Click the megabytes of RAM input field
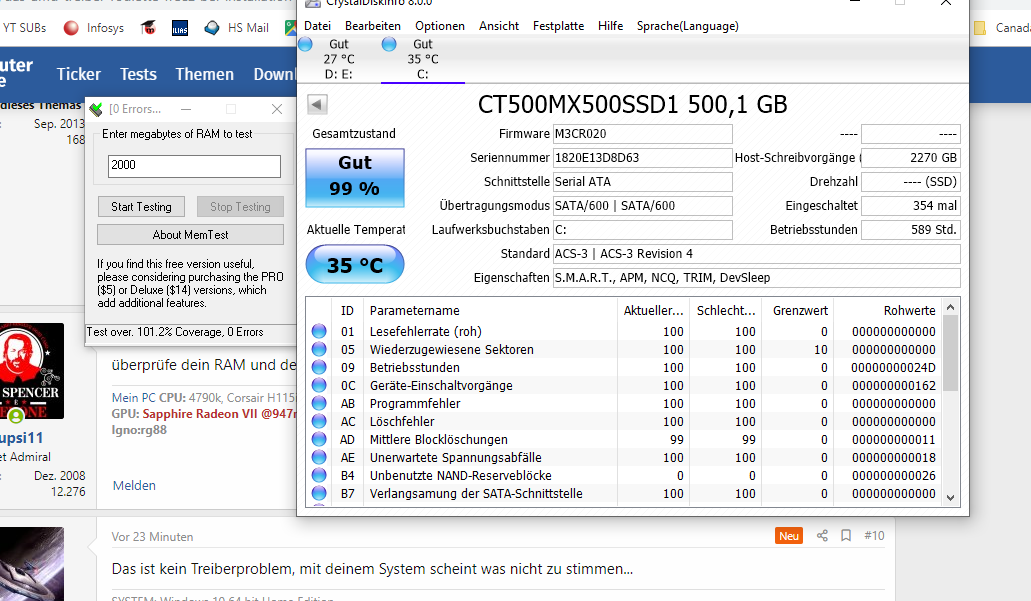 pos(194,166)
